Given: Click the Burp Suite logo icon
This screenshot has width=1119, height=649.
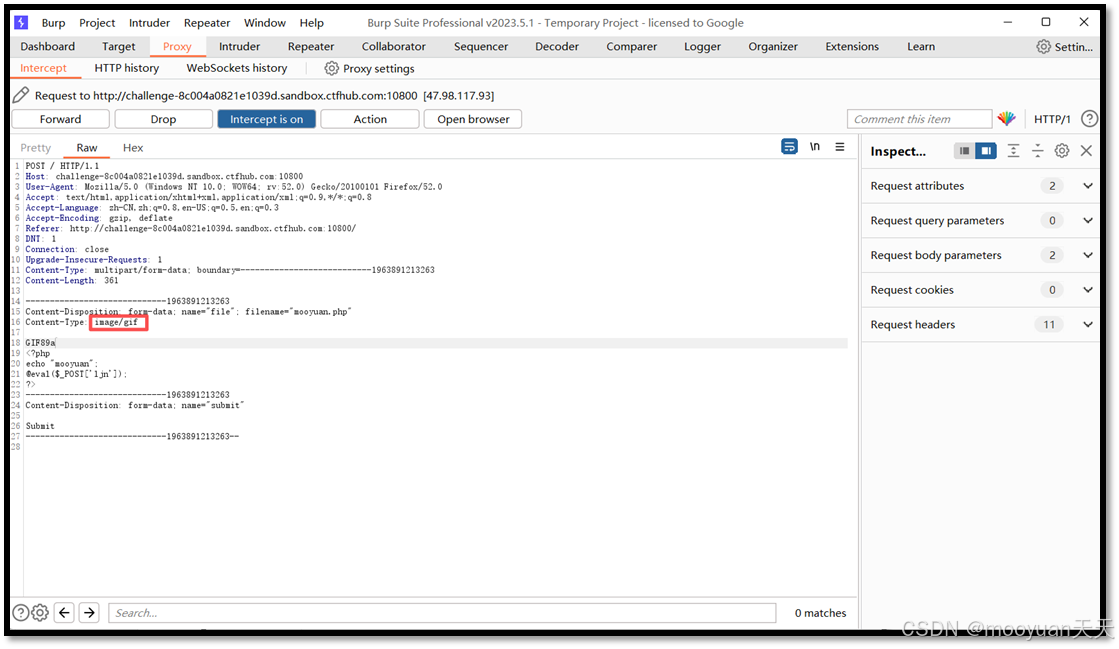Looking at the screenshot, I should click(x=21, y=22).
